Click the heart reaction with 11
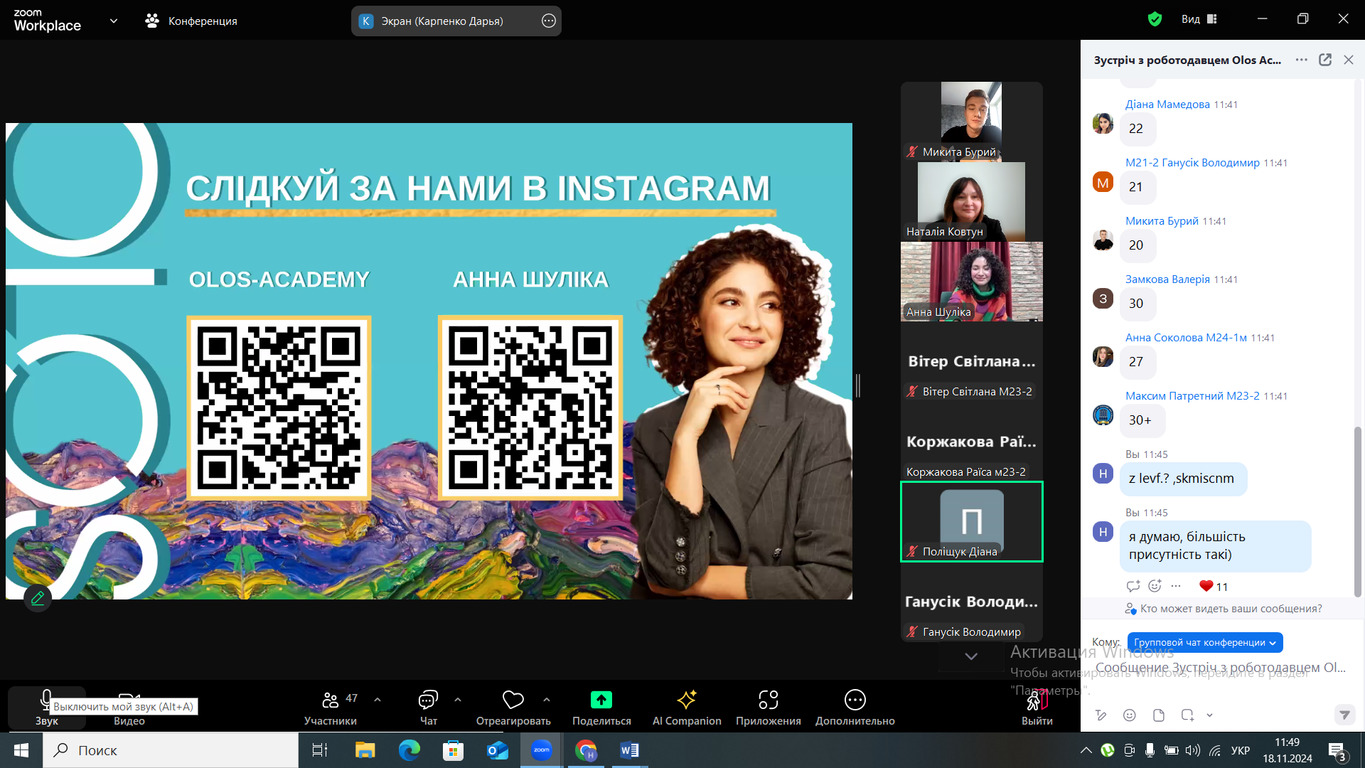 [x=1213, y=586]
